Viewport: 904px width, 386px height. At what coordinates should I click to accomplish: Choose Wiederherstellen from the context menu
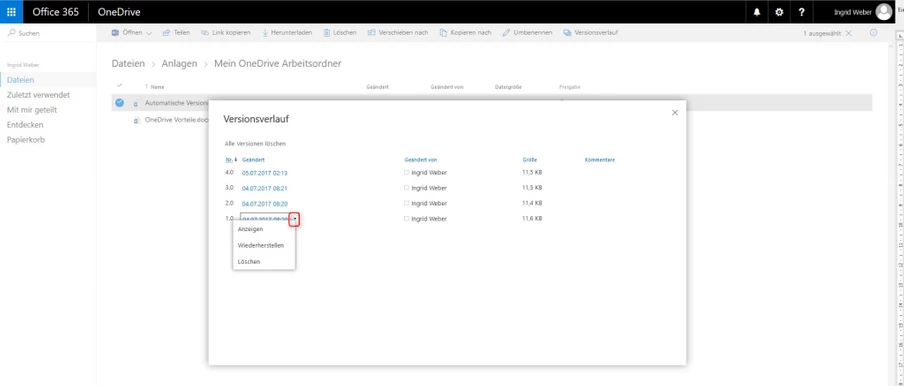tap(261, 245)
